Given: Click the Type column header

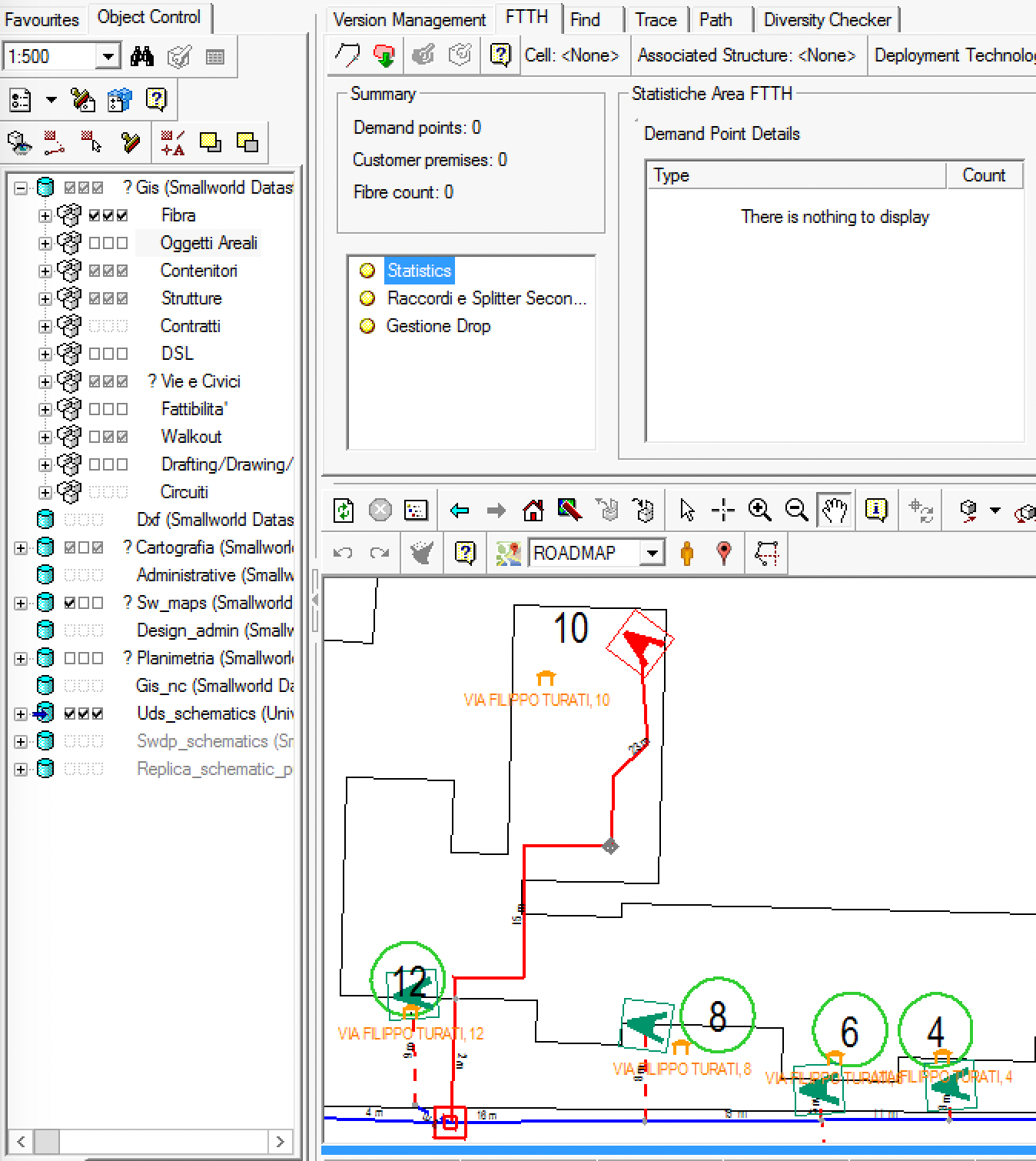Looking at the screenshot, I should click(x=796, y=175).
